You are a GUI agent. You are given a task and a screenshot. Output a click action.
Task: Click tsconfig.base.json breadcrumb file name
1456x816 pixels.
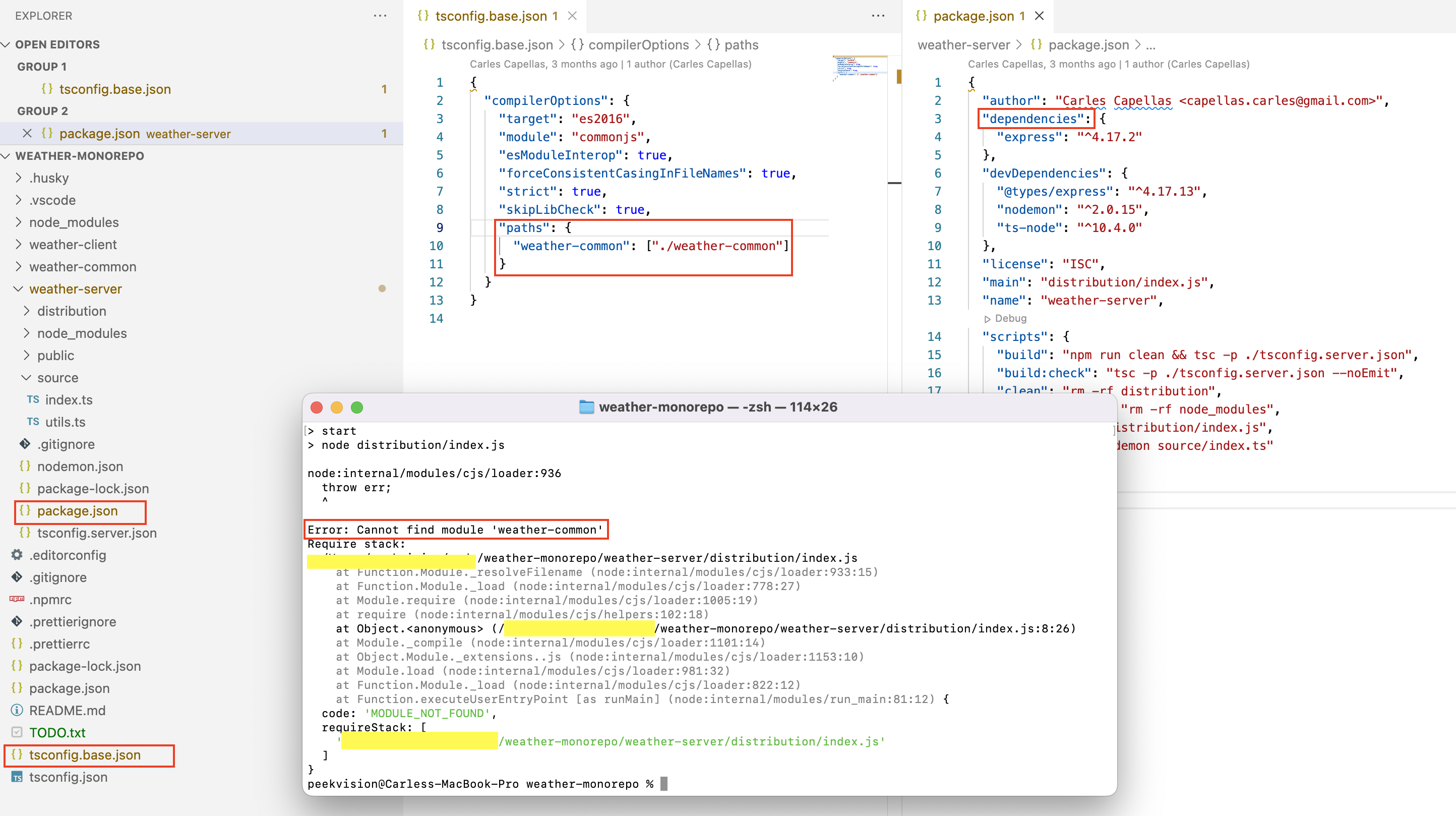tap(497, 45)
